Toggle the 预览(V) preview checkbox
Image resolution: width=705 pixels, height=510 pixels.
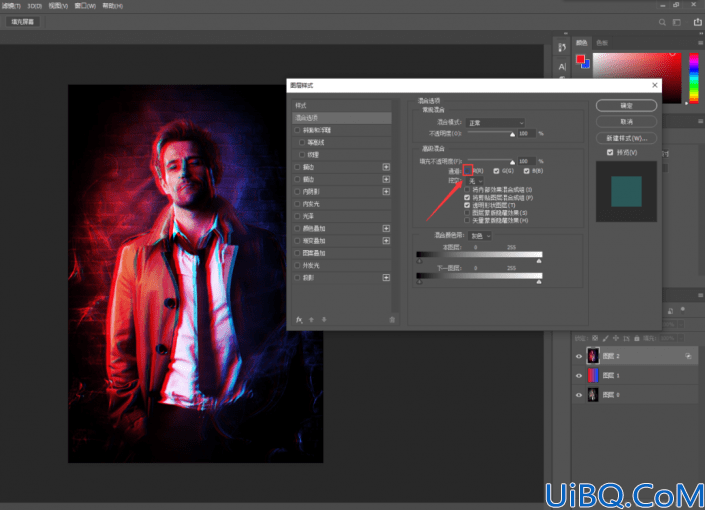[x=610, y=152]
